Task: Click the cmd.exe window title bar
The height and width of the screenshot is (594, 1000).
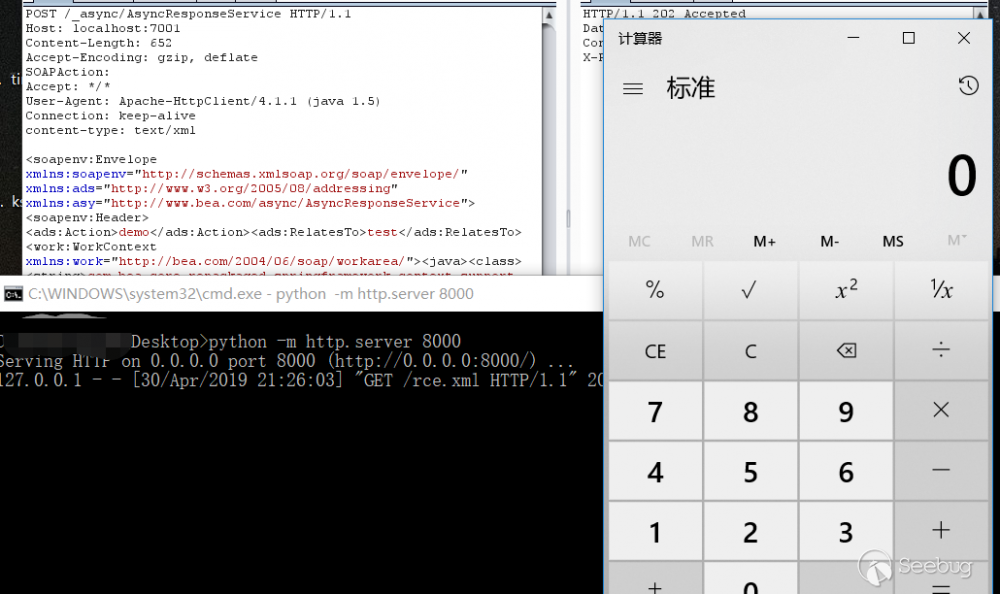Action: [x=300, y=294]
